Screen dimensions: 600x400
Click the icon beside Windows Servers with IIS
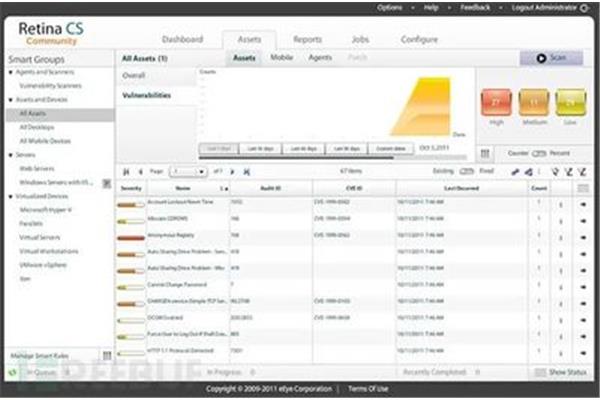[x=107, y=183]
